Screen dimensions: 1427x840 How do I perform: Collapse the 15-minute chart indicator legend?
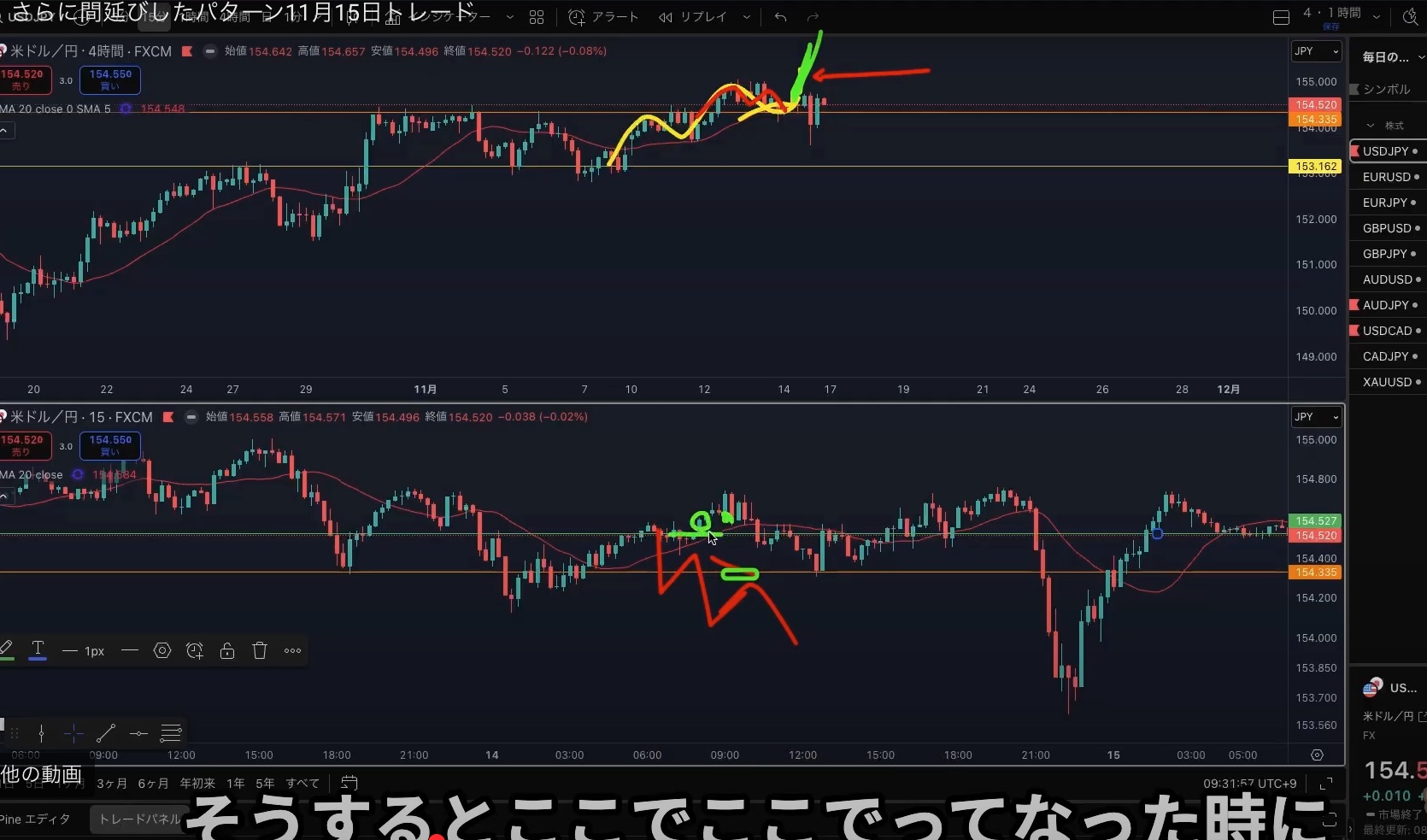[x=5, y=496]
